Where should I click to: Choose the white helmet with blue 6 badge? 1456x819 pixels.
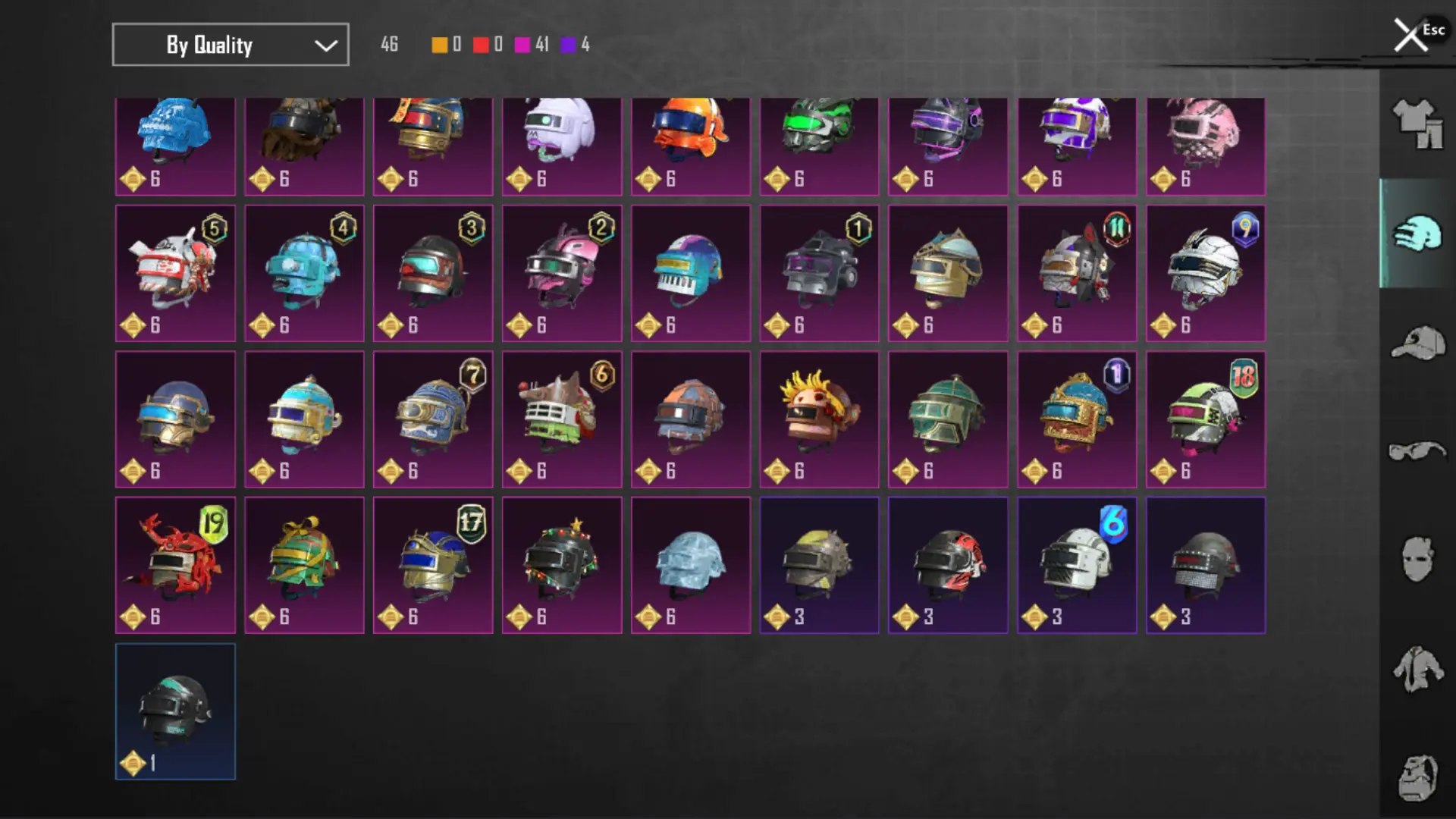[x=1077, y=565]
